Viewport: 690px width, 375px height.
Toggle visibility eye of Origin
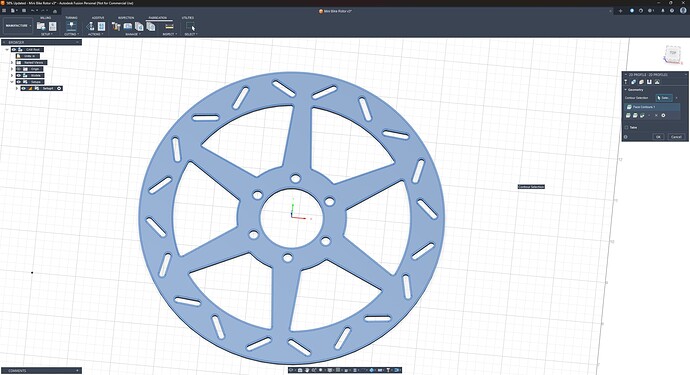(x=18, y=69)
